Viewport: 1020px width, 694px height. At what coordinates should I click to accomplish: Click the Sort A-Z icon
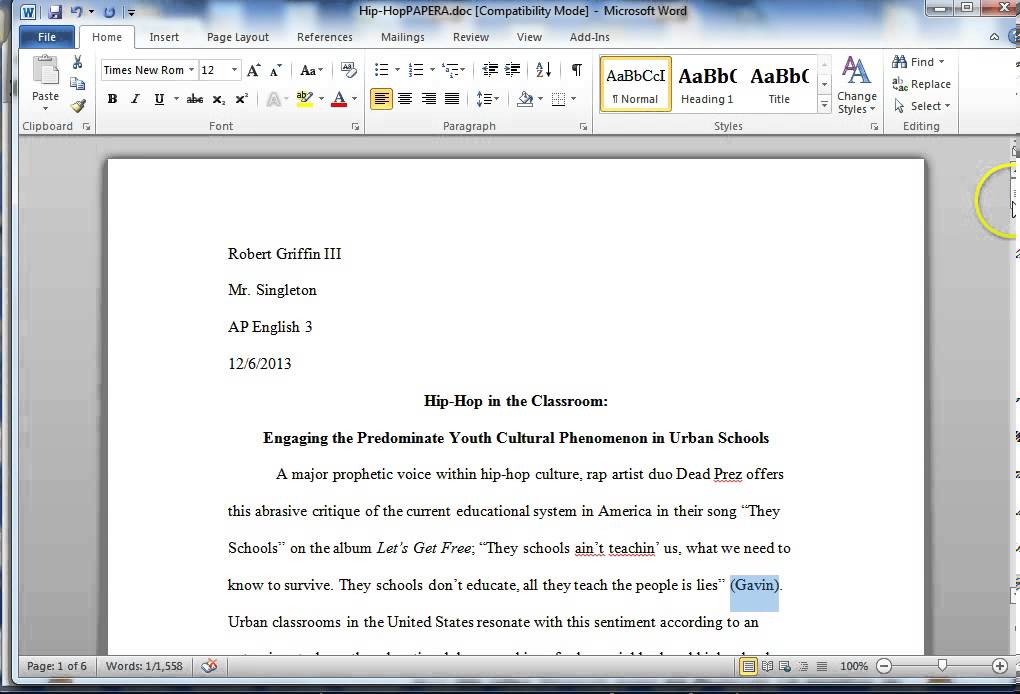(x=543, y=70)
